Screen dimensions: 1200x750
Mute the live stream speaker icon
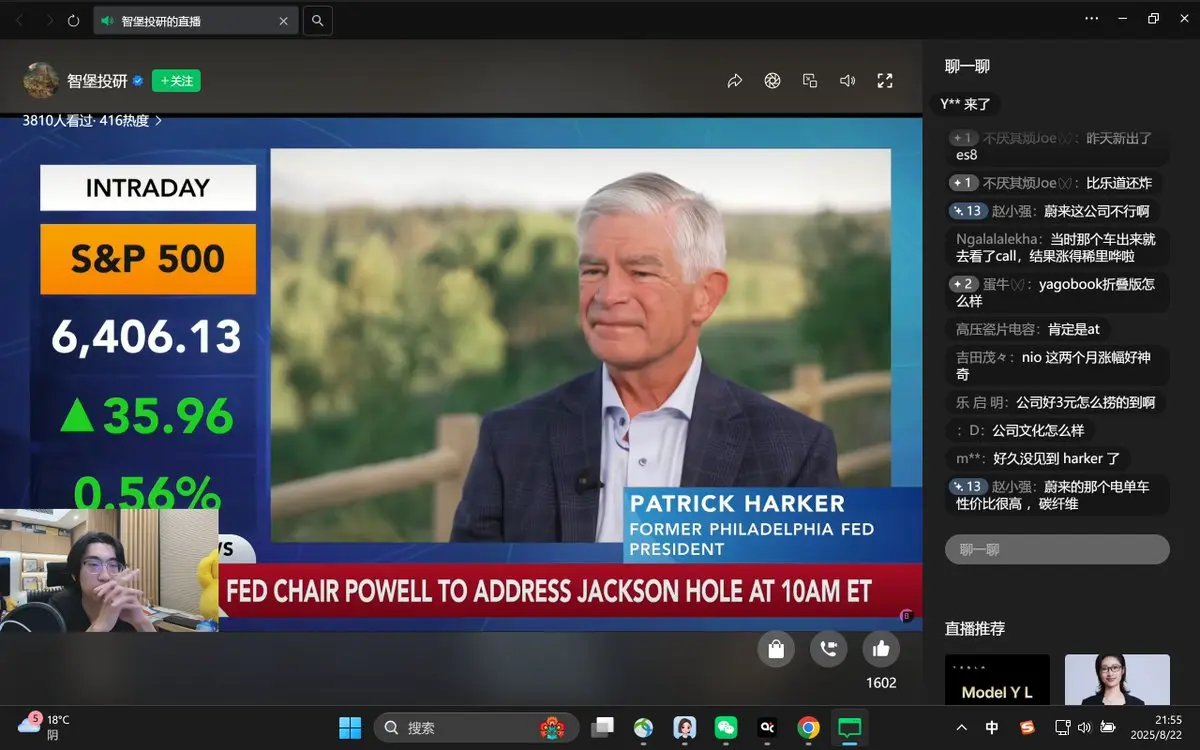click(848, 81)
